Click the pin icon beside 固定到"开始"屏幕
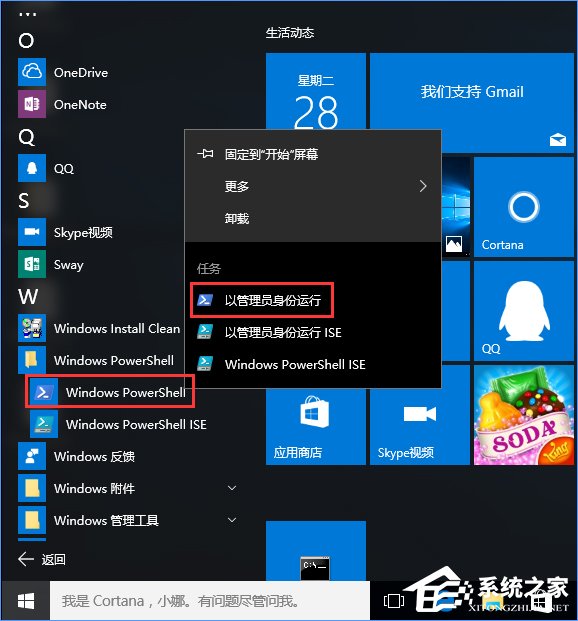 click(205, 154)
